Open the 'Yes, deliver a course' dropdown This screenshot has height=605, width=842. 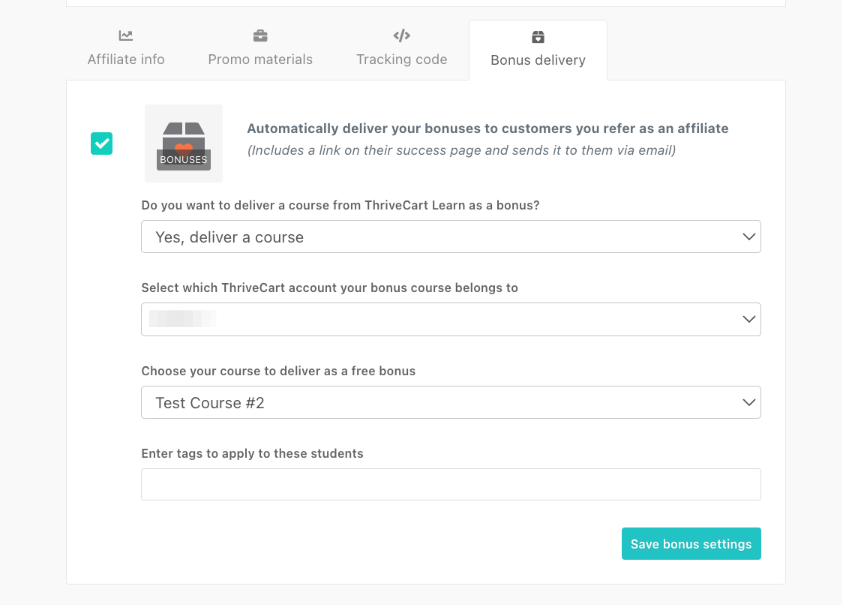click(450, 237)
